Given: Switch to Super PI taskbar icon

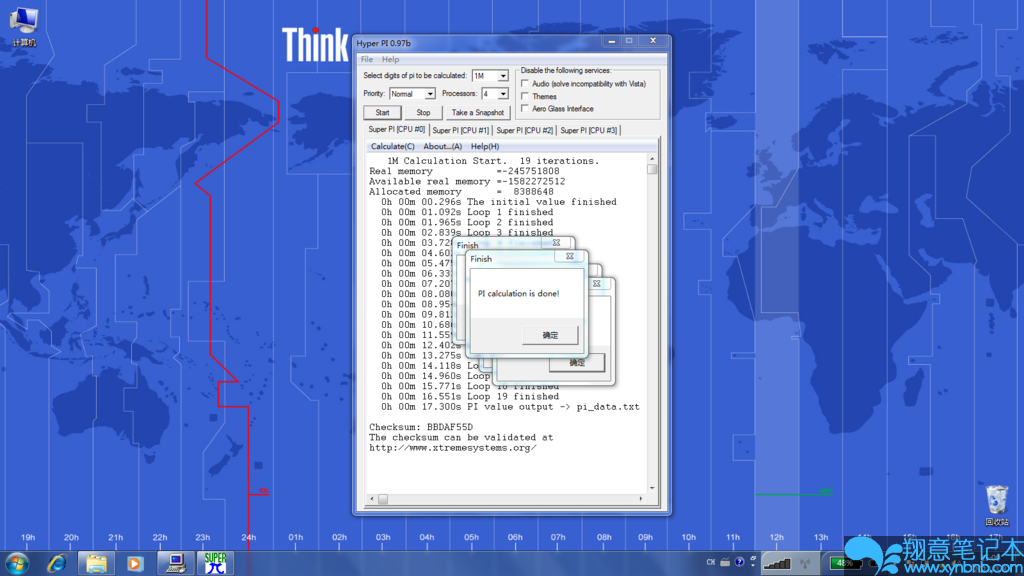Looking at the screenshot, I should [x=215, y=563].
